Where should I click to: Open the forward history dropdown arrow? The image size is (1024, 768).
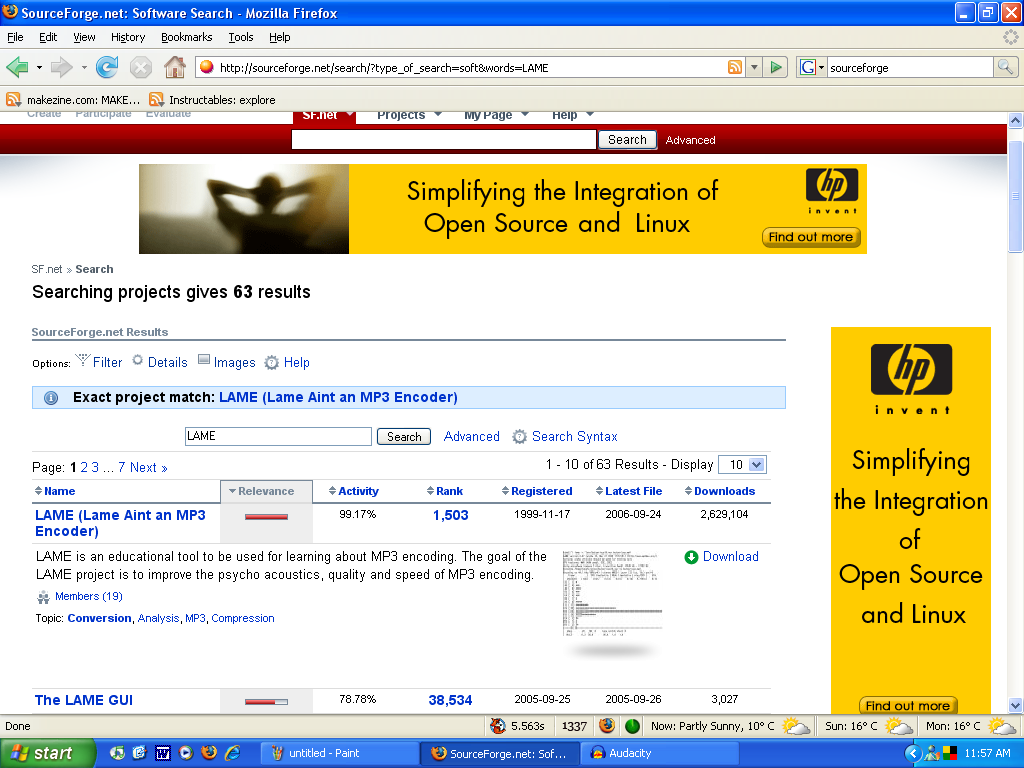pos(84,67)
